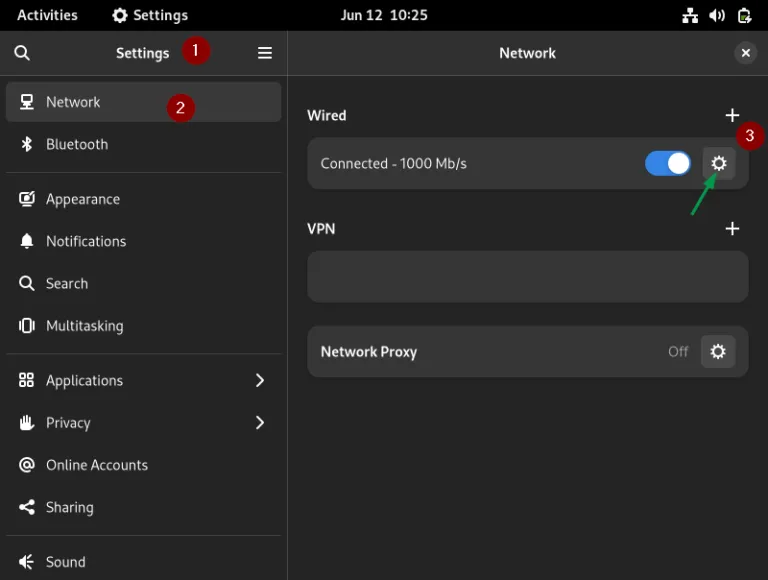Click the Applications grid icon
The height and width of the screenshot is (580, 768).
(26, 380)
